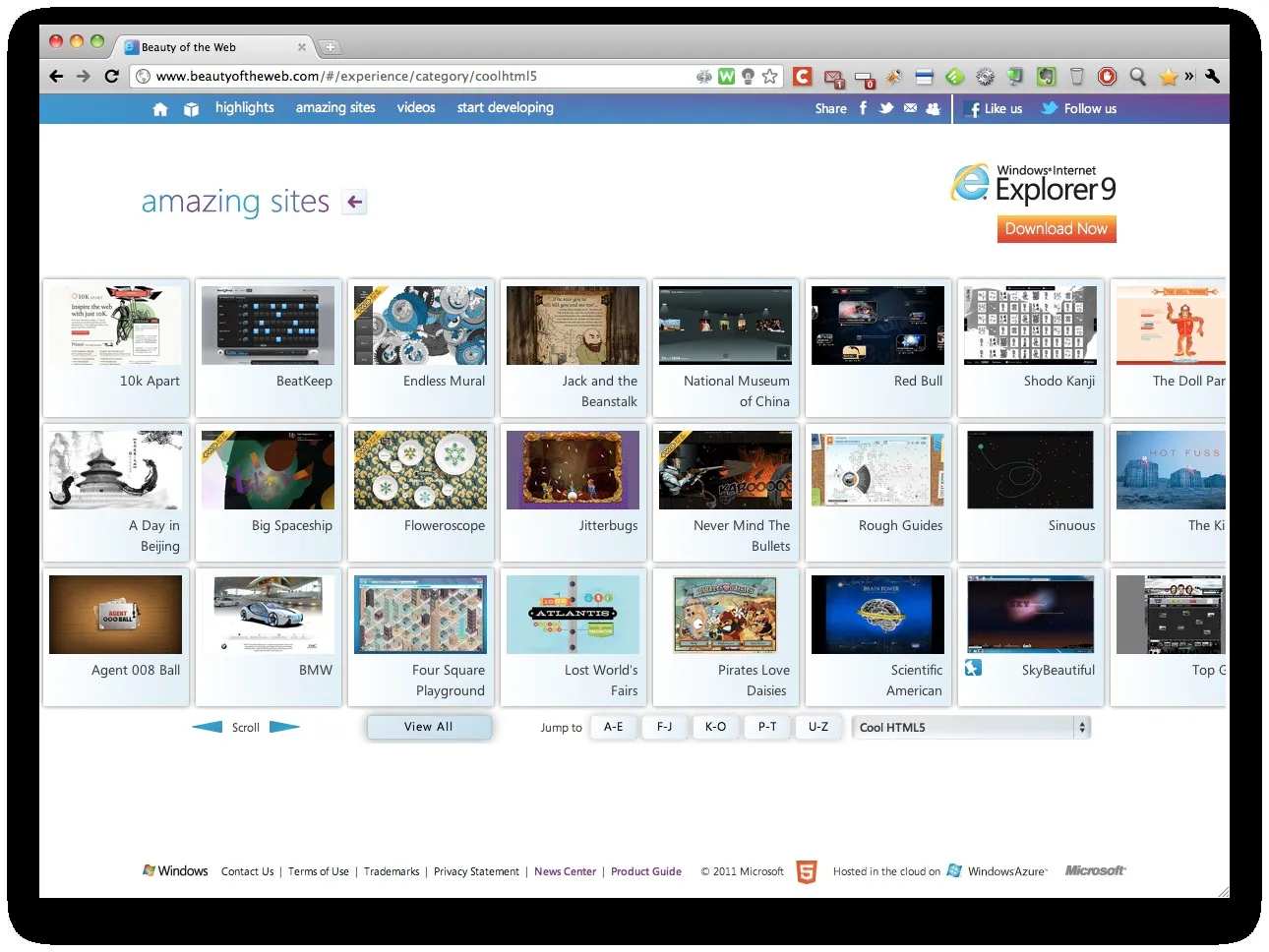Go to the site home icon
This screenshot has height=952, width=1269.
160,109
